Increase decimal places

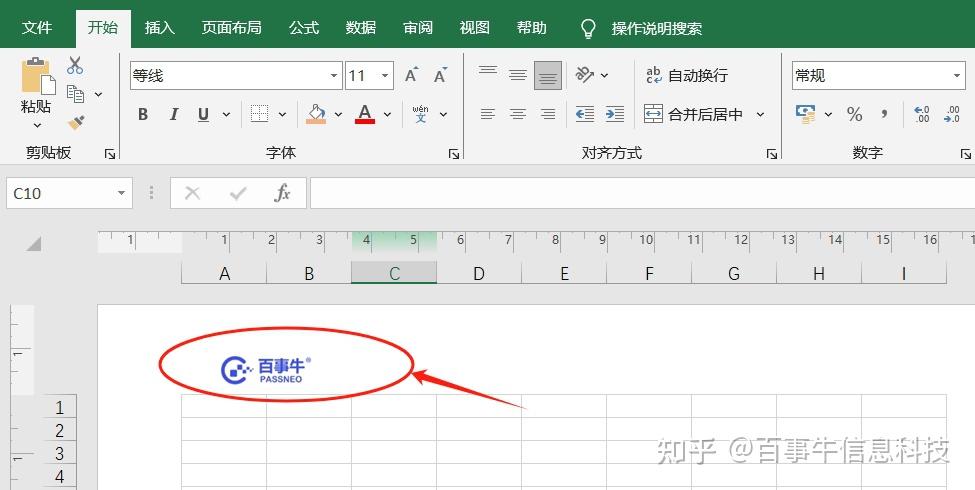922,114
